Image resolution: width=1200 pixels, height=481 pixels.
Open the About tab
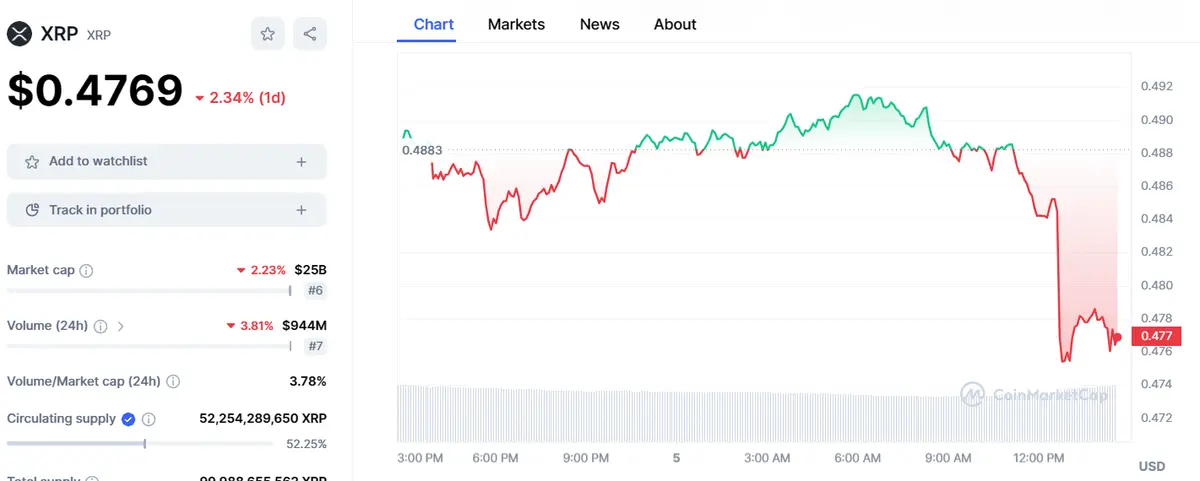pos(675,24)
